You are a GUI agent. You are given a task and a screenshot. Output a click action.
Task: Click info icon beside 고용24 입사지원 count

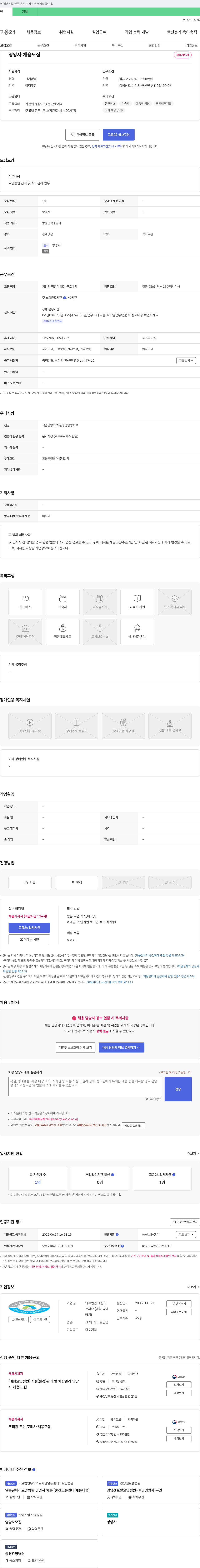click(174, 1175)
